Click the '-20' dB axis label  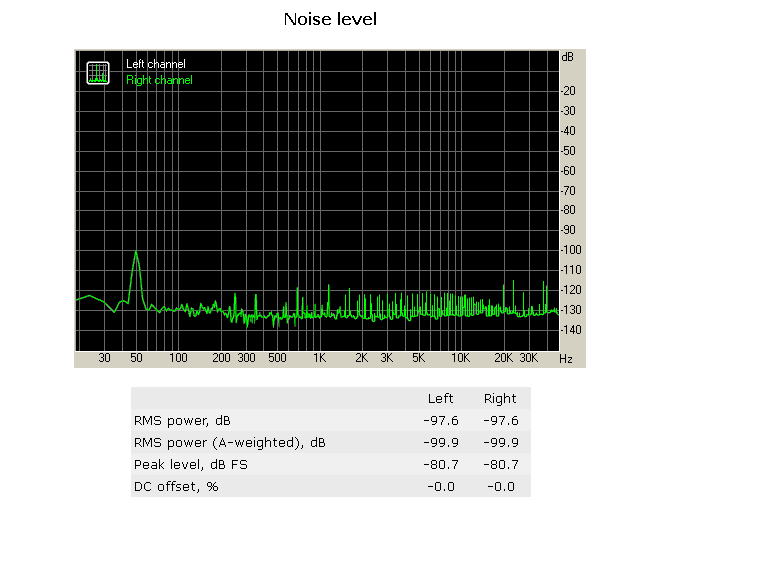[x=569, y=91]
